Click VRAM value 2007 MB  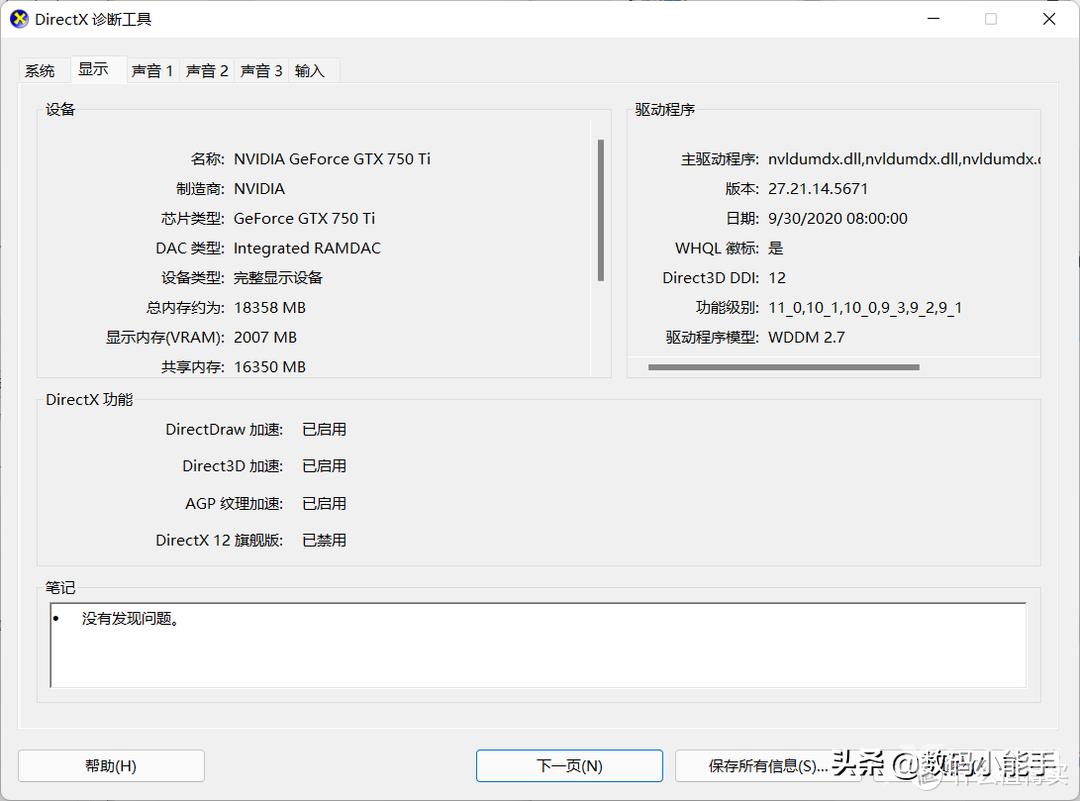265,337
